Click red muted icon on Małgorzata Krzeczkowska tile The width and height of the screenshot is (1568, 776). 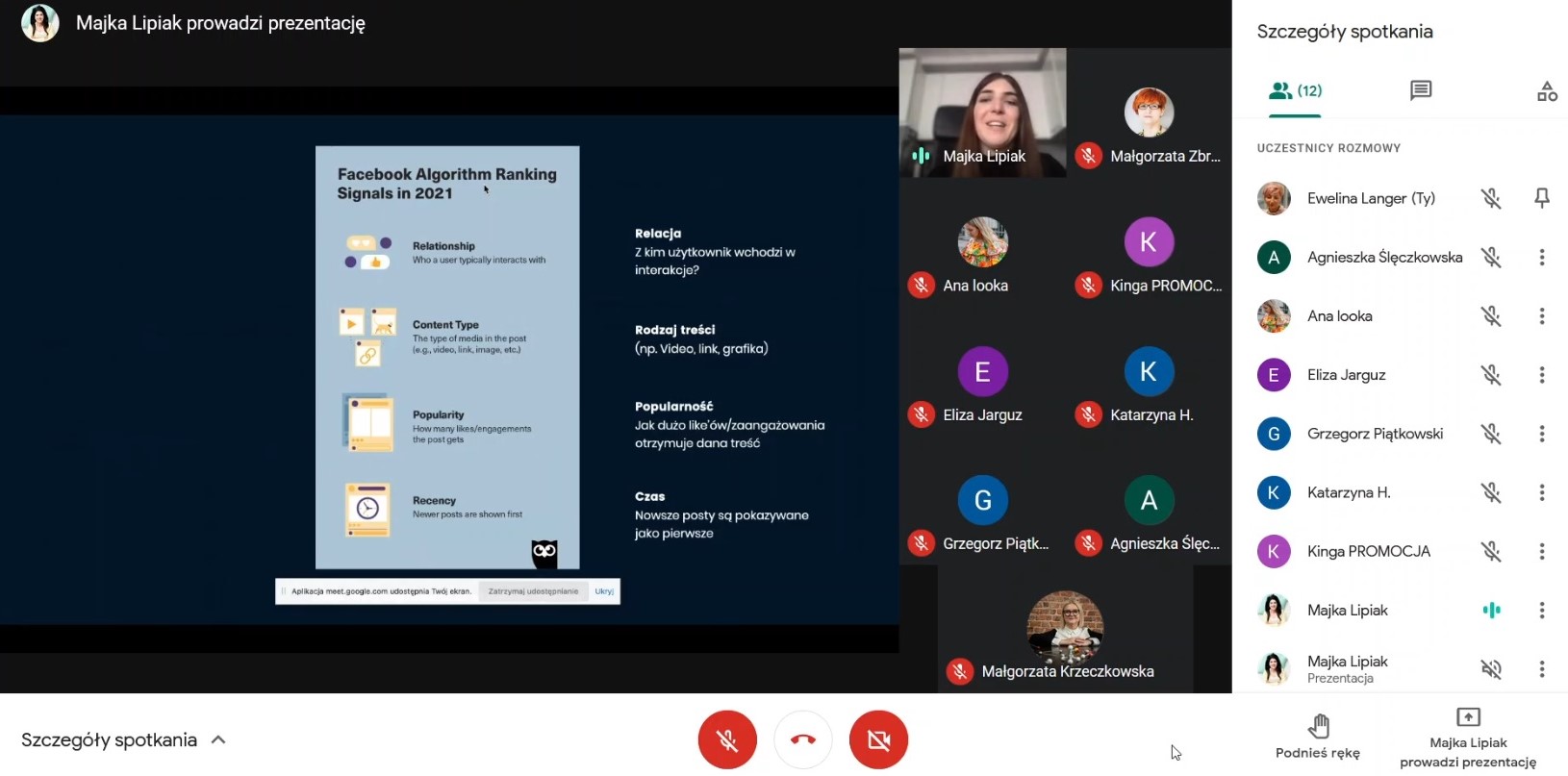(x=960, y=671)
